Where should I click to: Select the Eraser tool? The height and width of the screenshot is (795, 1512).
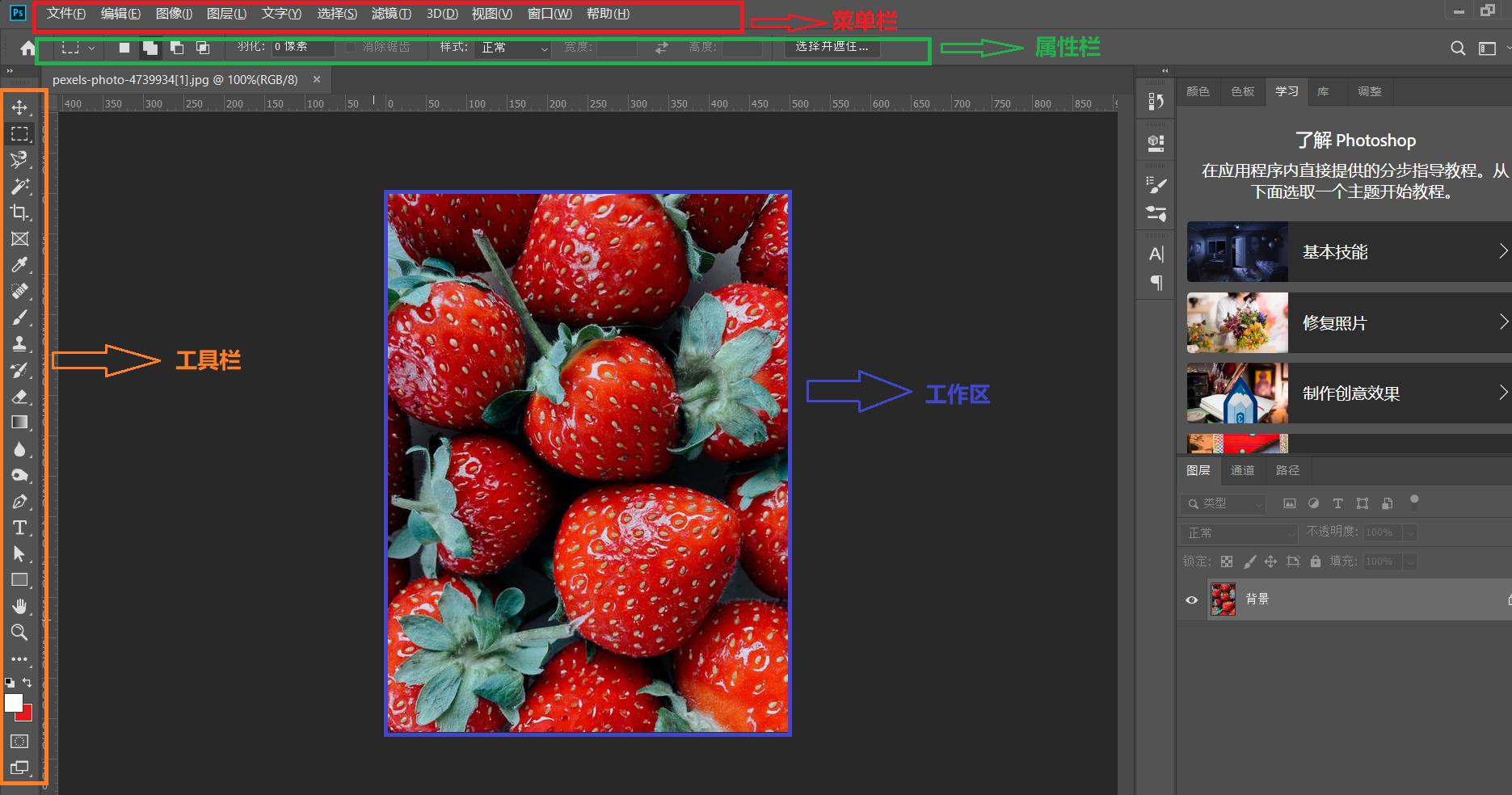pyautogui.click(x=19, y=397)
